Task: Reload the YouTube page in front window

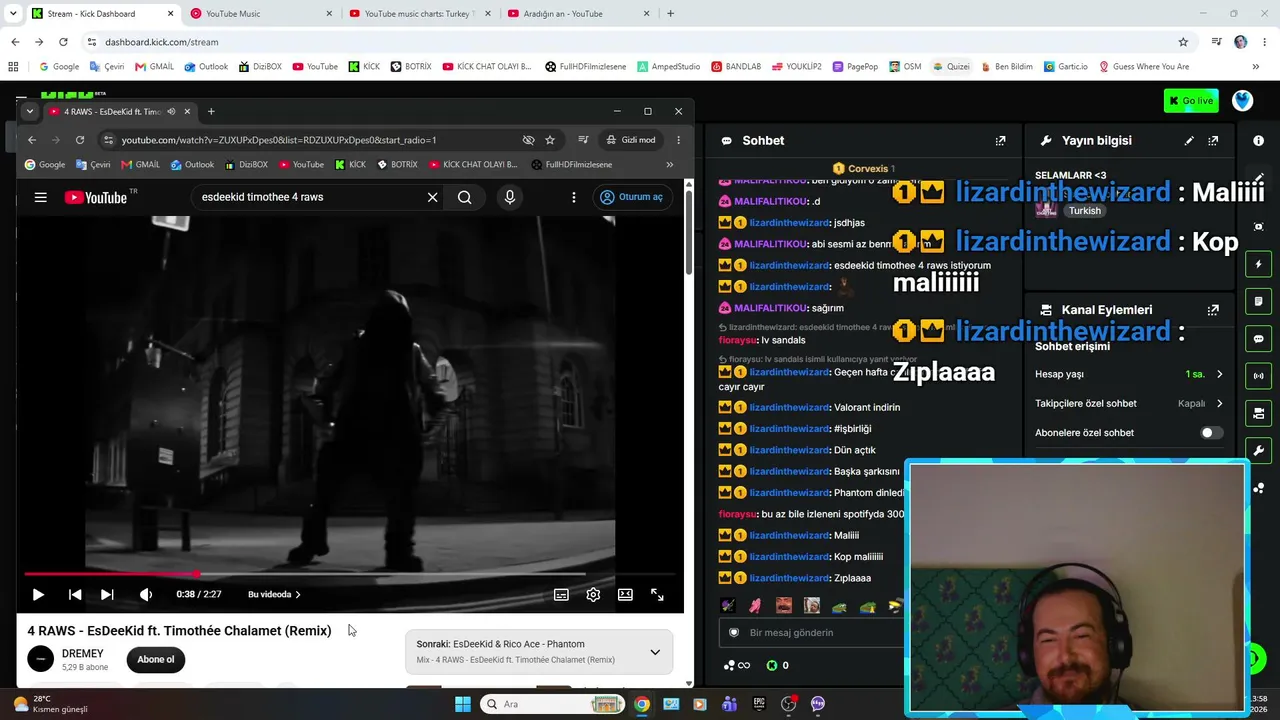Action: (x=80, y=140)
